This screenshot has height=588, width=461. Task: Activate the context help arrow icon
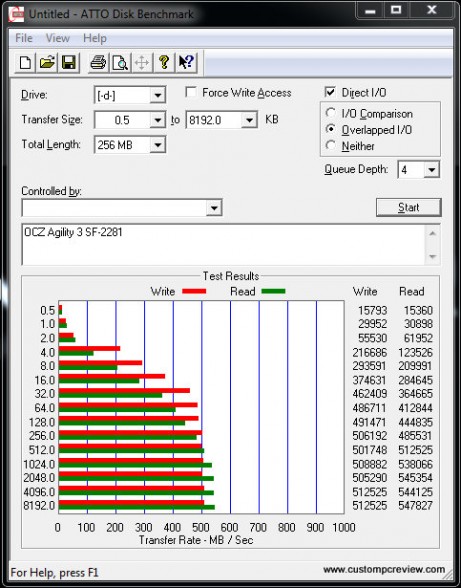tap(186, 62)
